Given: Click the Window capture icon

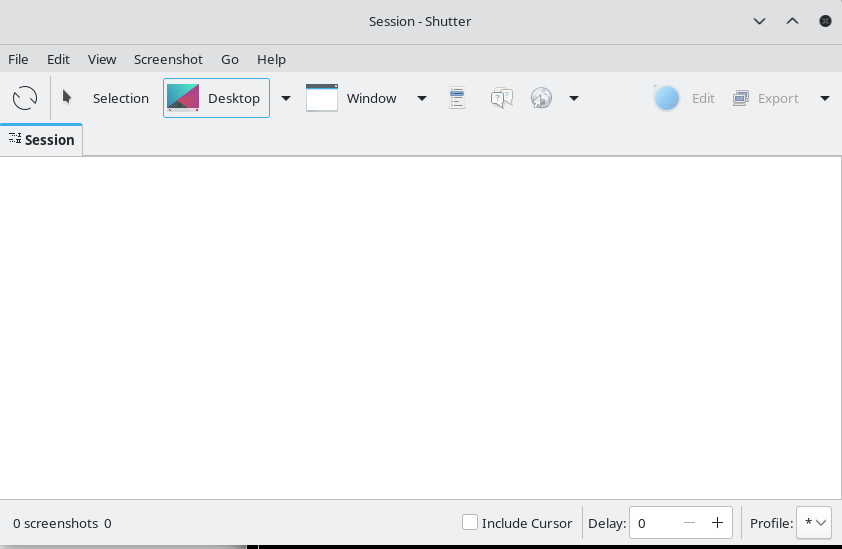Looking at the screenshot, I should pos(322,98).
